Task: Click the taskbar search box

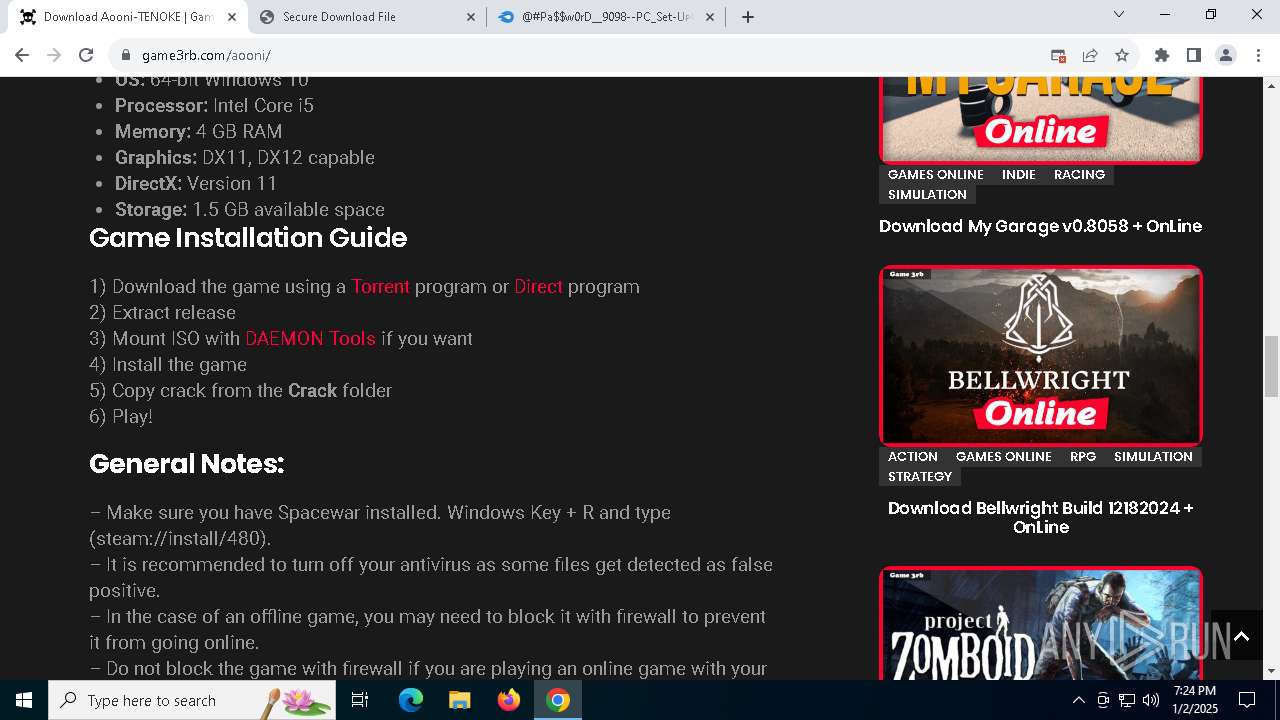Action: pos(192,700)
